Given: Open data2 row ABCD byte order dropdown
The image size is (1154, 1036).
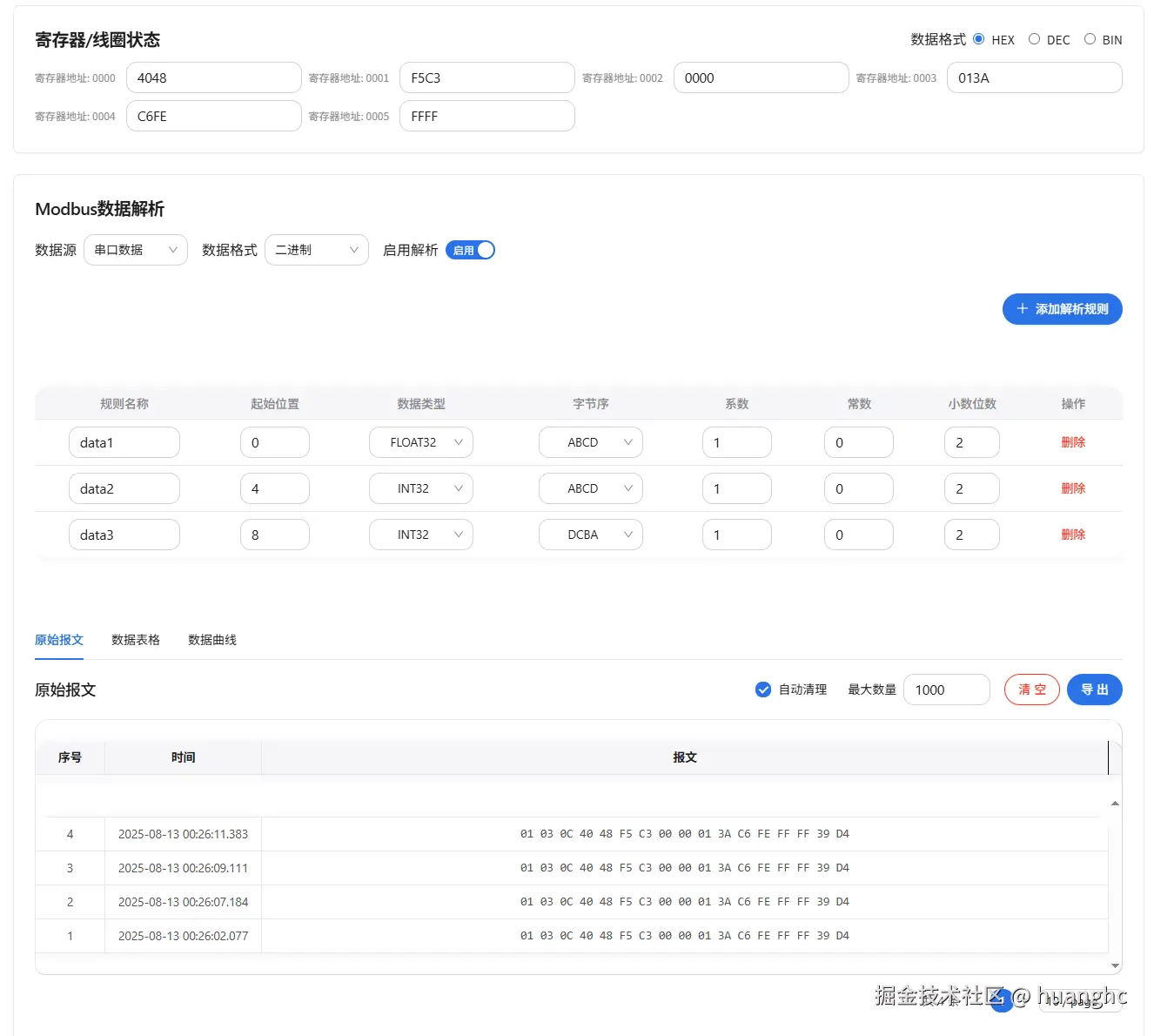Looking at the screenshot, I should (x=591, y=488).
